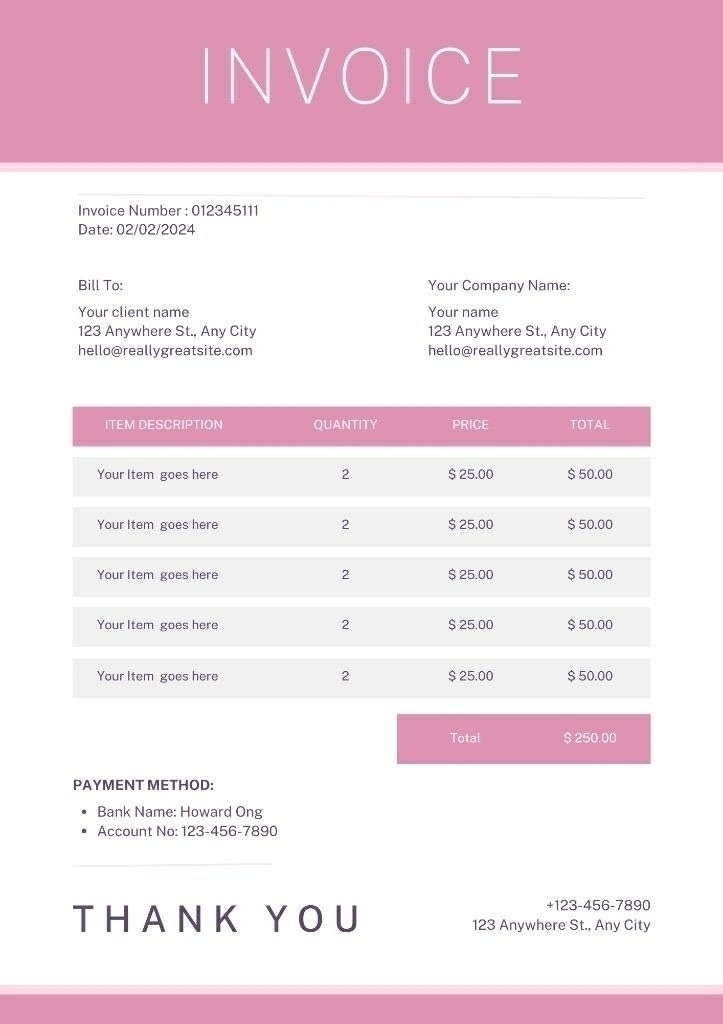Click the 'Your Company Name:' label

pyautogui.click(x=499, y=286)
